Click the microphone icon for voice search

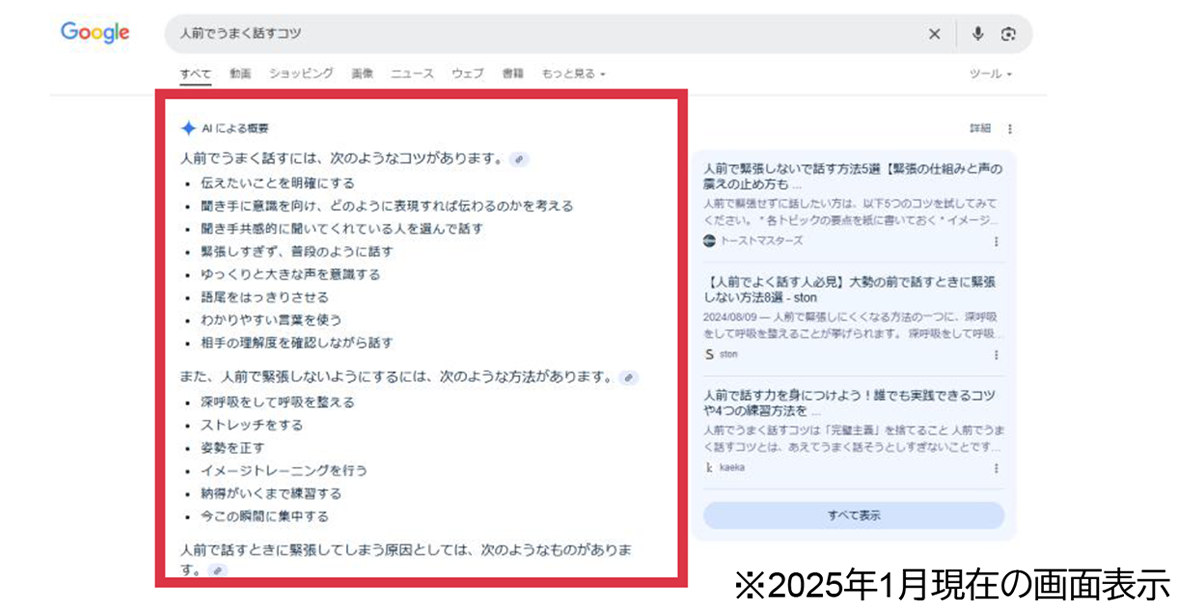(x=977, y=33)
